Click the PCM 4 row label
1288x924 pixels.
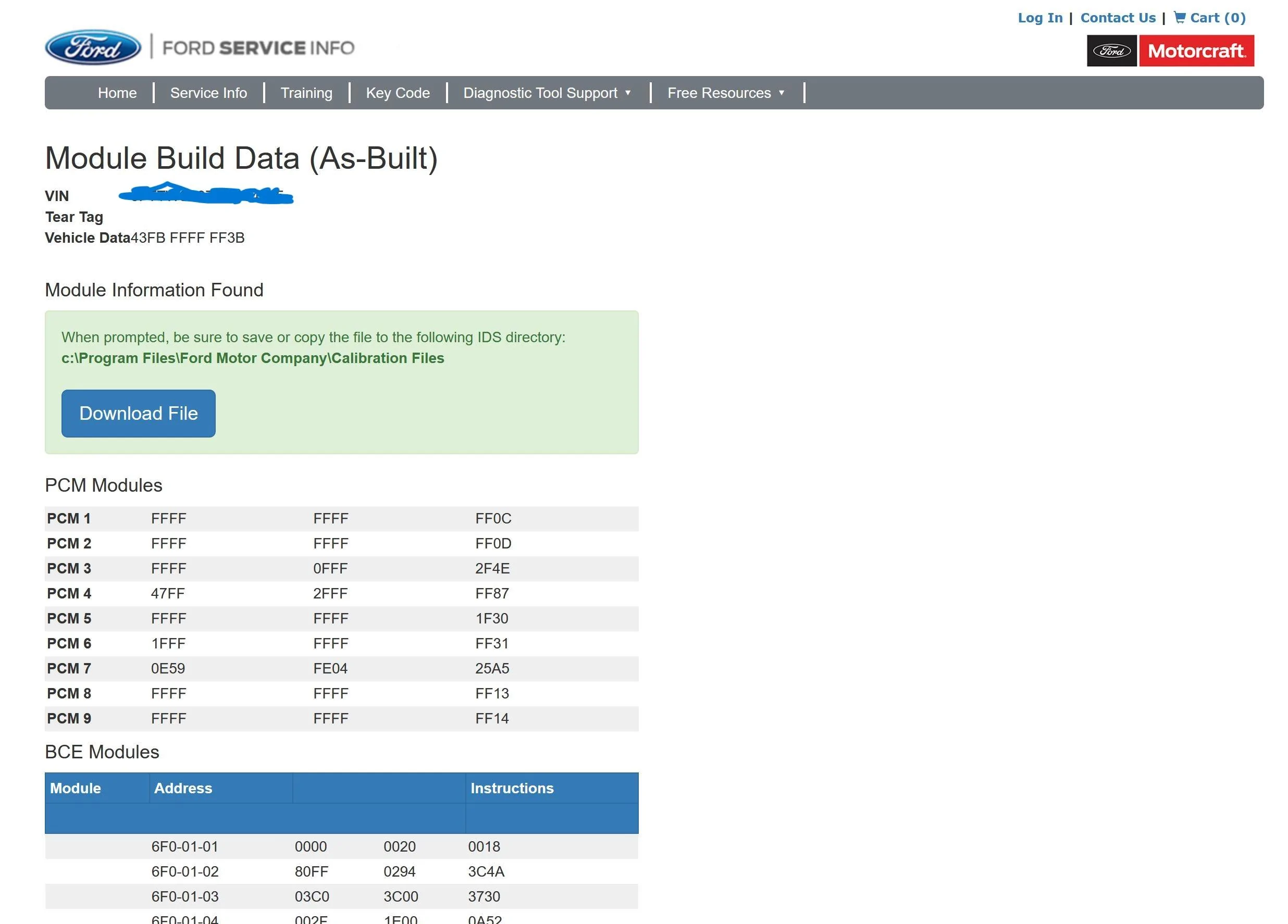(69, 593)
